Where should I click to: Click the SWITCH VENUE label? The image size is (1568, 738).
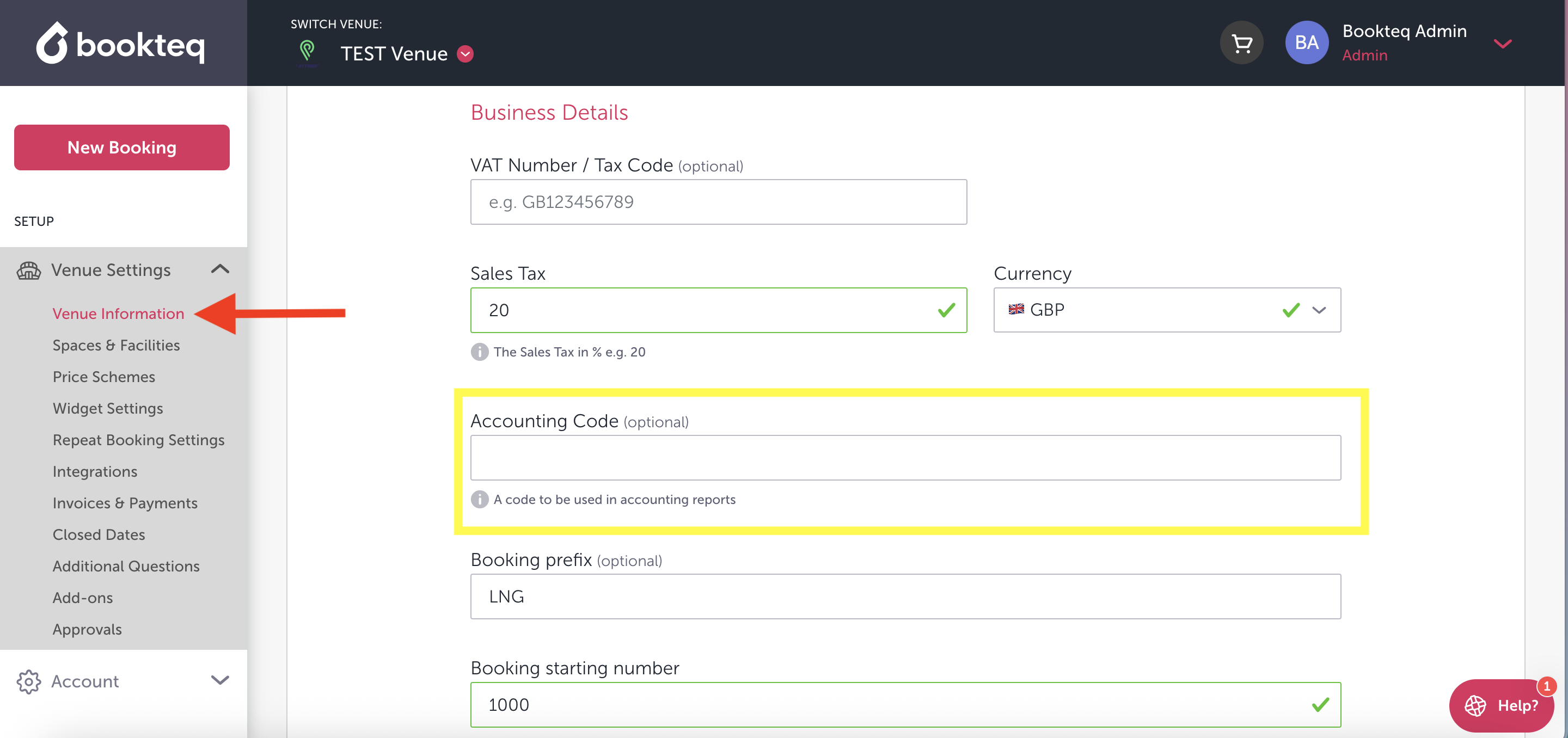pyautogui.click(x=336, y=24)
